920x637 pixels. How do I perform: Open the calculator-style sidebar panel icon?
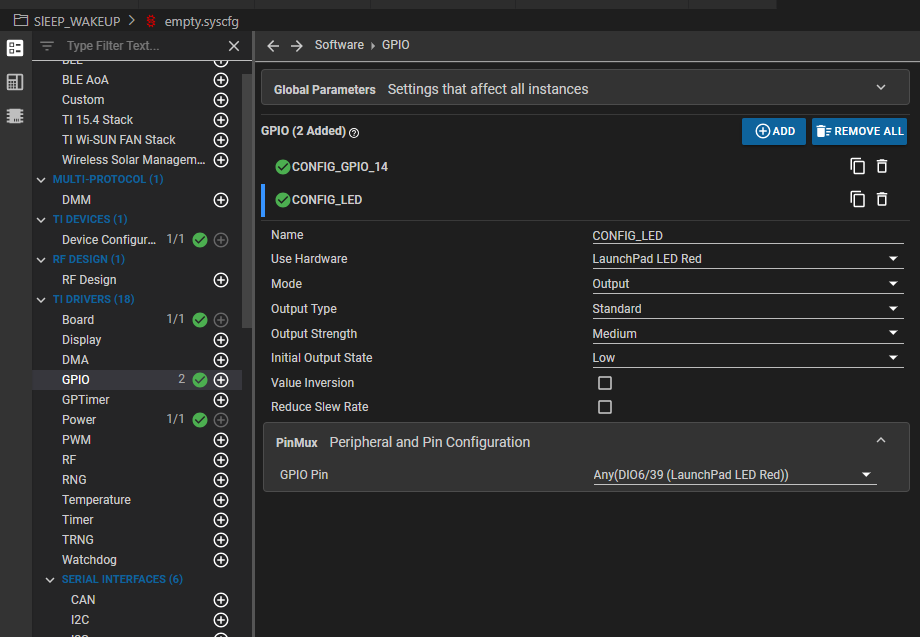click(15, 82)
